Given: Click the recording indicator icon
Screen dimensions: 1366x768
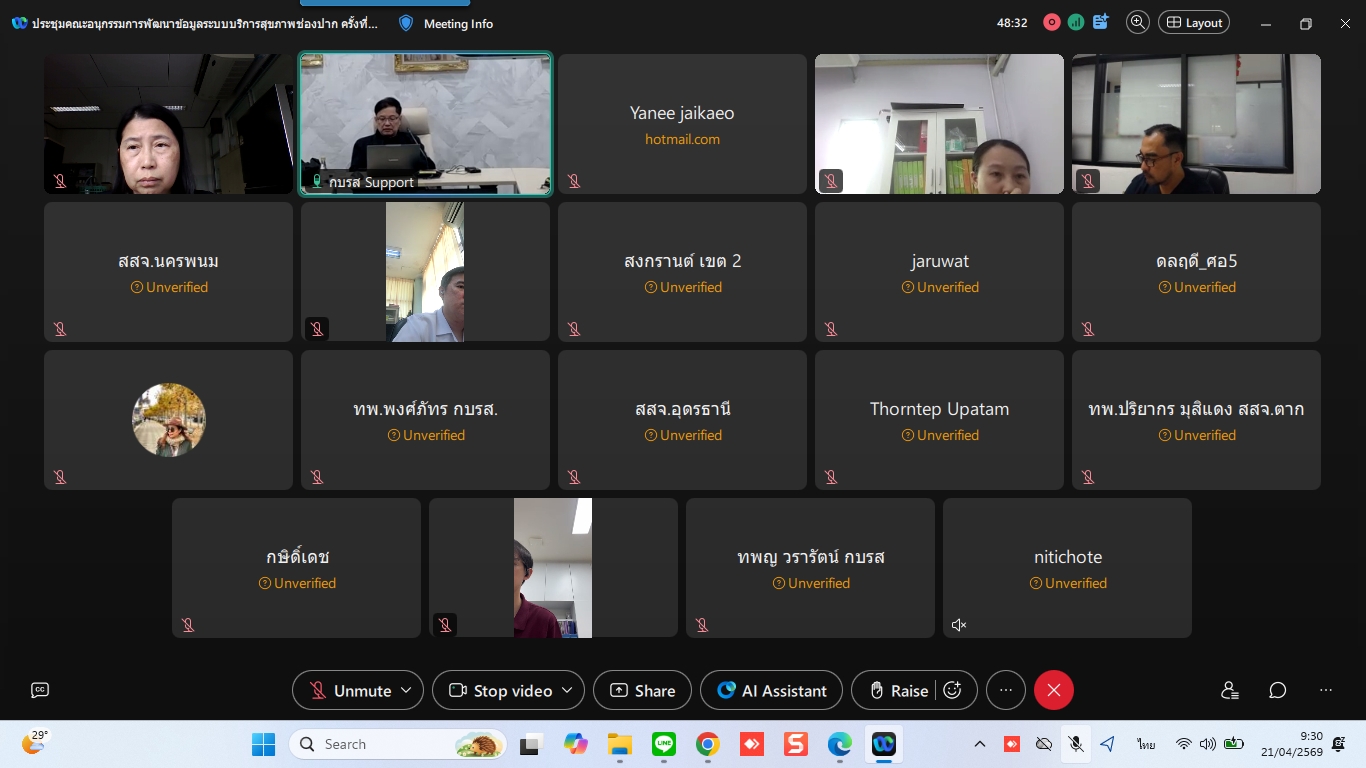Looking at the screenshot, I should [1052, 22].
